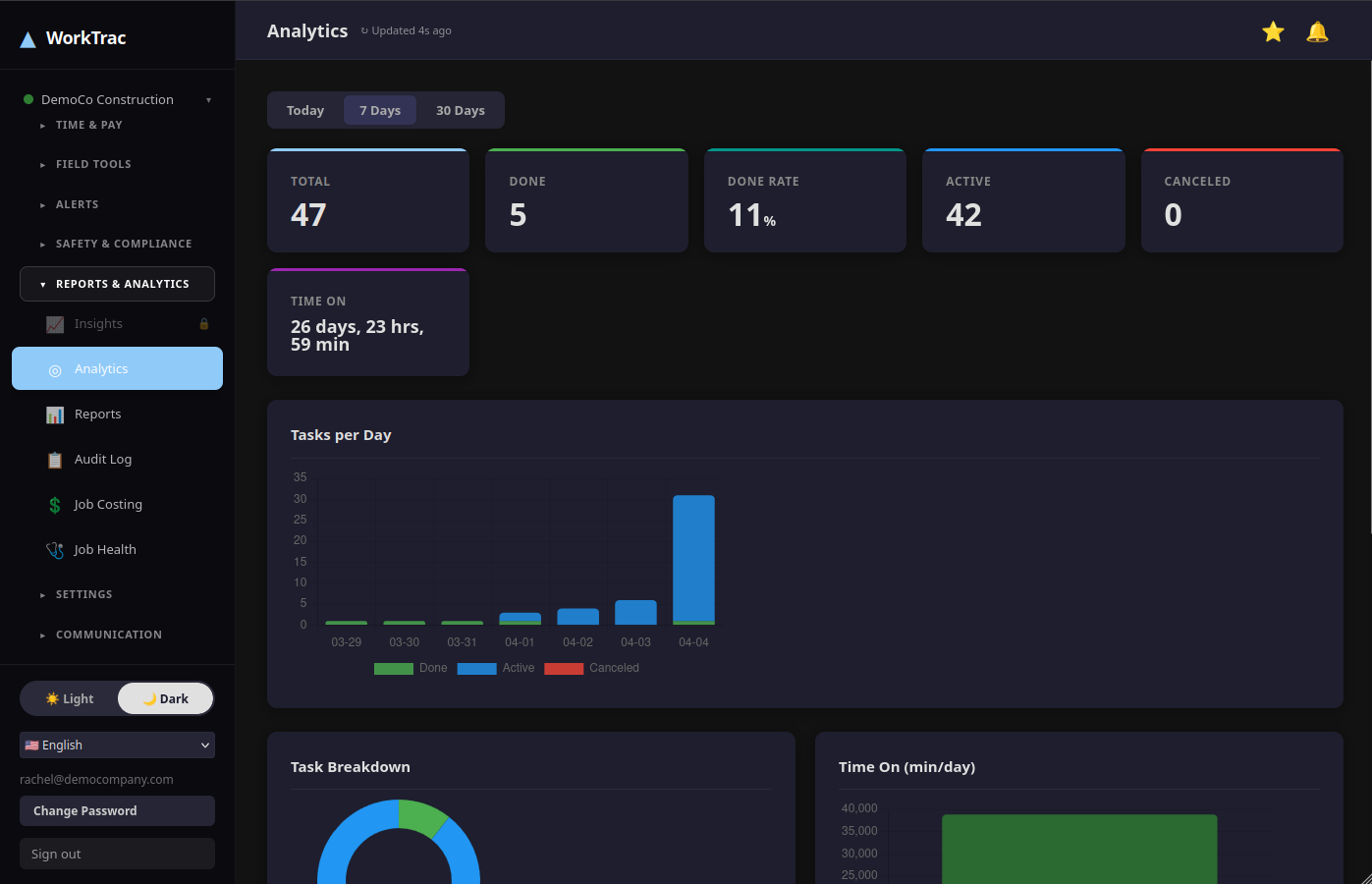Click the Canceled card showing 0
The image size is (1372, 884).
coord(1242,200)
